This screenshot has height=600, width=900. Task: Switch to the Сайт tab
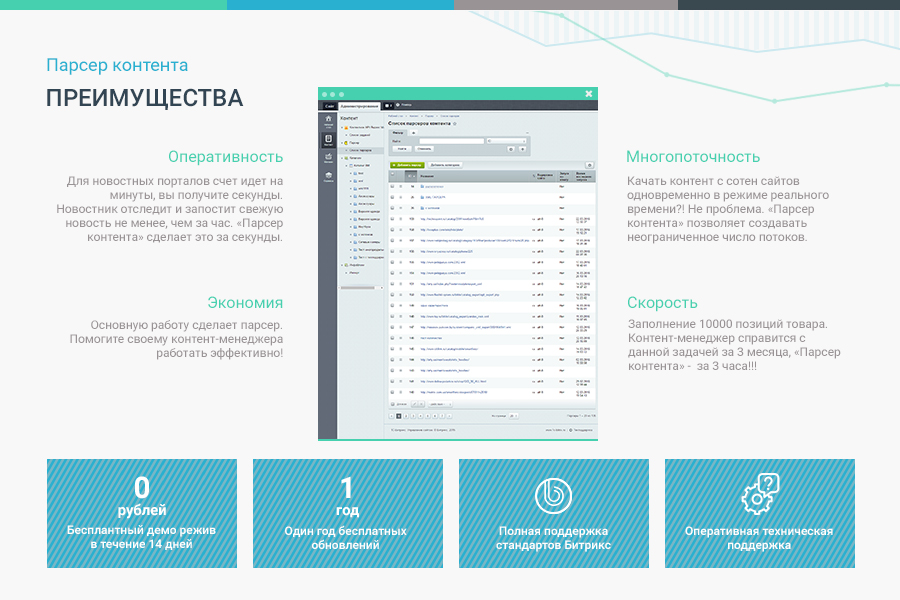tap(330, 106)
